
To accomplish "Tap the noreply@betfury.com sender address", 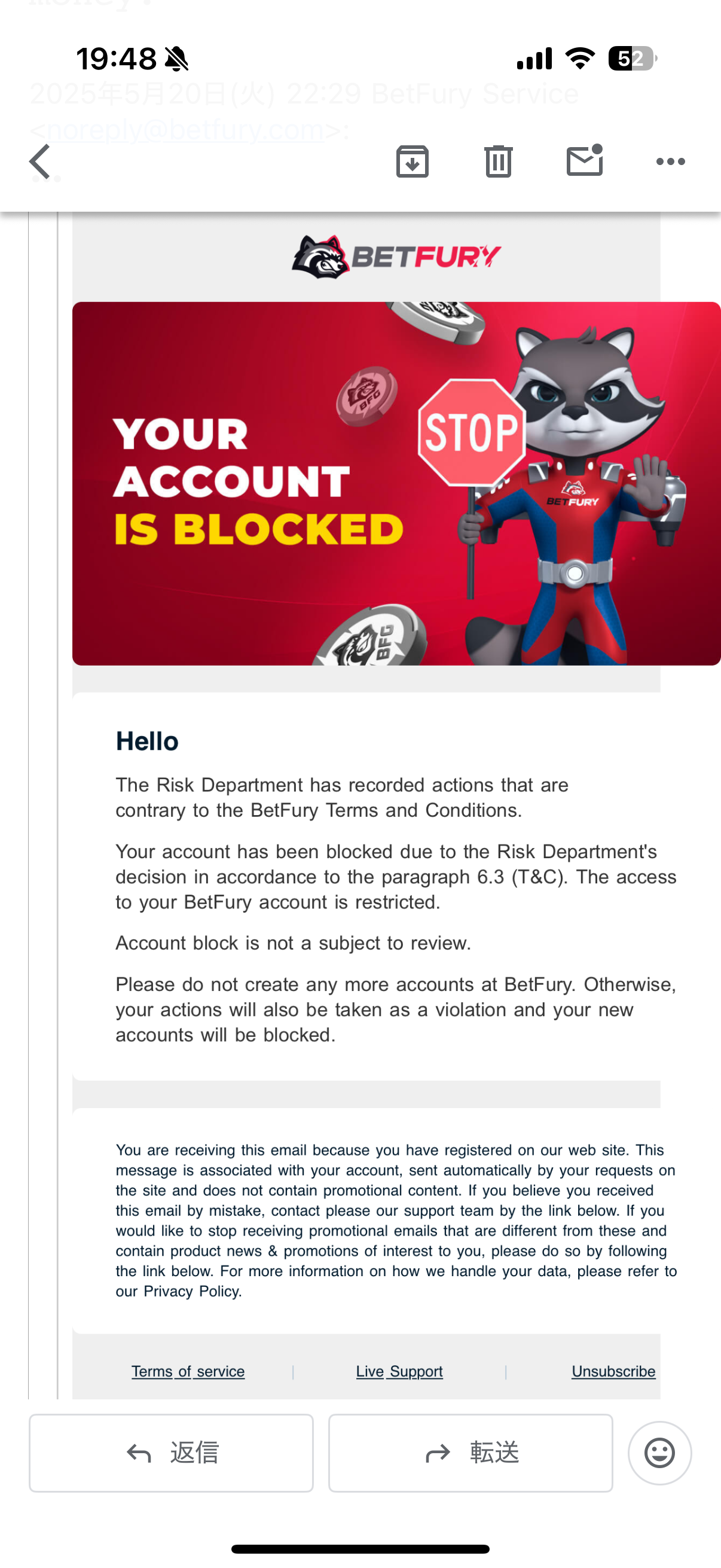I will pyautogui.click(x=185, y=129).
